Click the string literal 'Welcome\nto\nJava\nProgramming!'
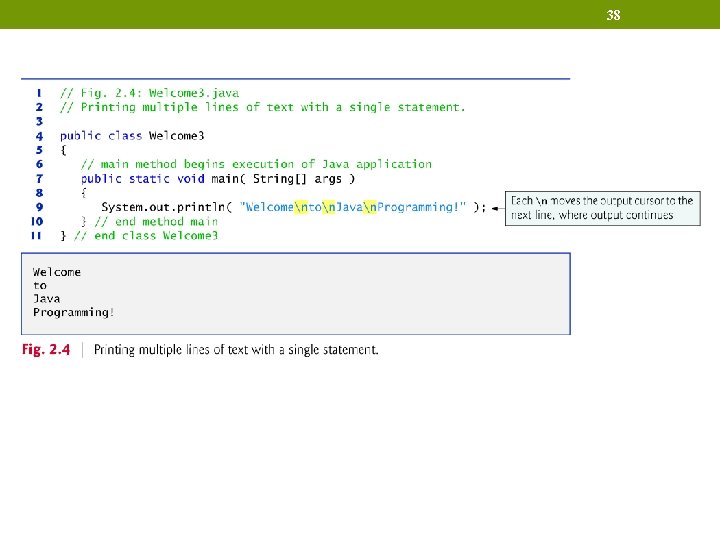The image size is (720, 540). pos(353,207)
